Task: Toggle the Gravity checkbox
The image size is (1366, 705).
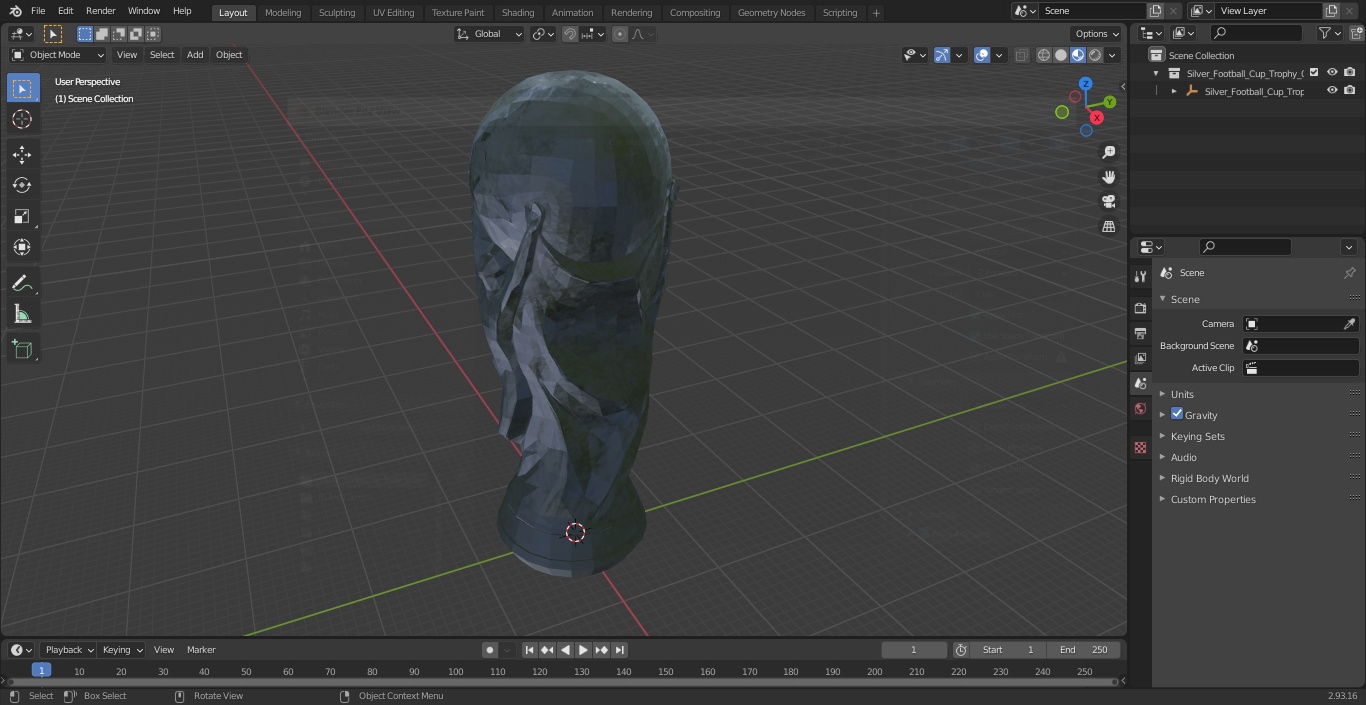Action: tap(1177, 414)
